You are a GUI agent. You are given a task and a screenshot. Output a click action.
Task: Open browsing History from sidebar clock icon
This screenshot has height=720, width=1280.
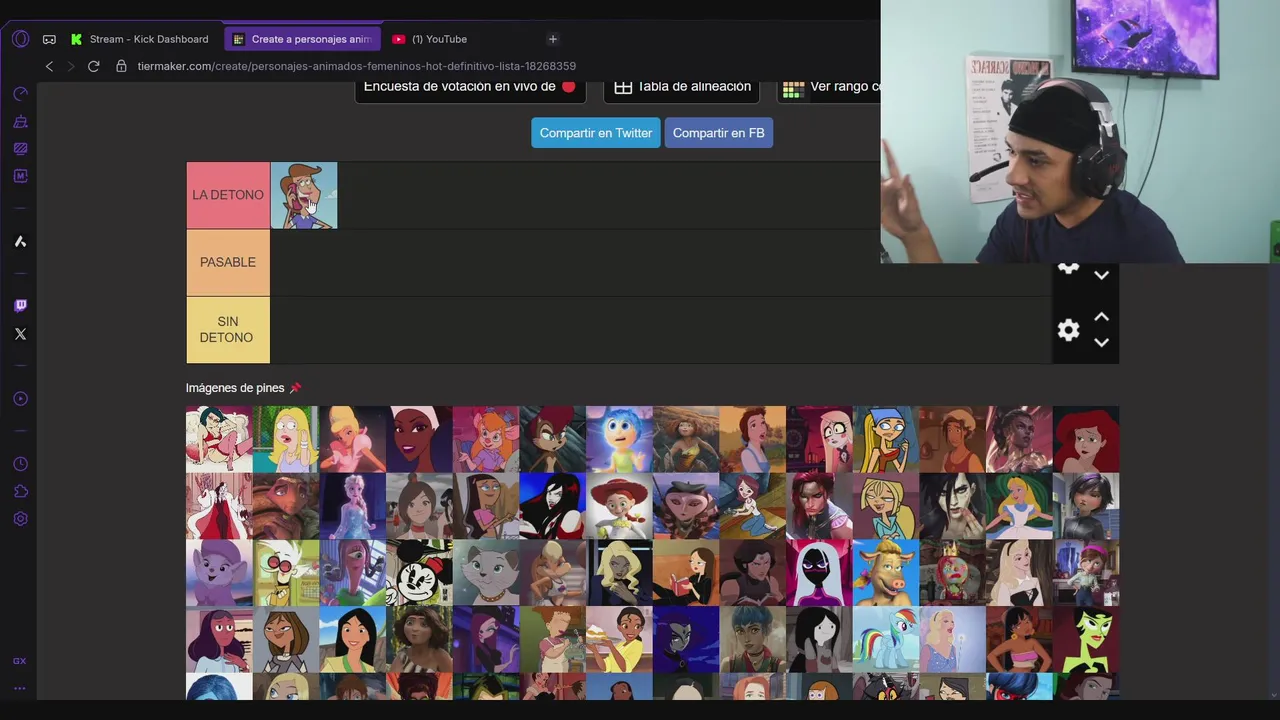click(x=20, y=464)
